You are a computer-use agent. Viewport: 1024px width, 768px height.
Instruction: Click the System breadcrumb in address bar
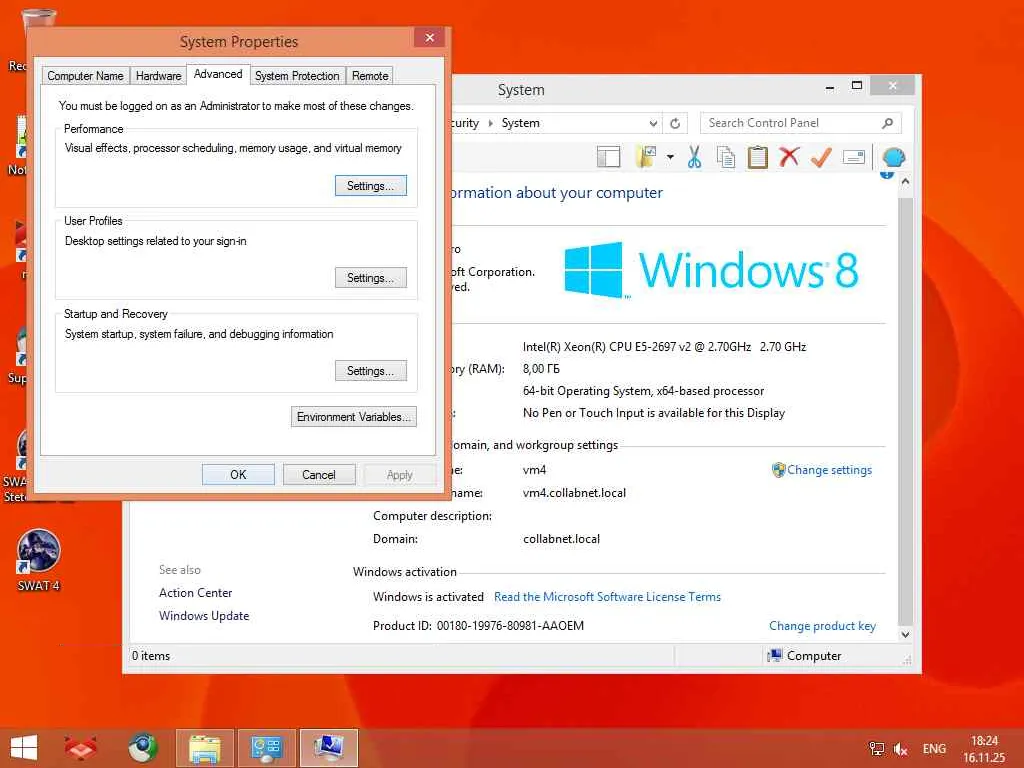pyautogui.click(x=520, y=123)
